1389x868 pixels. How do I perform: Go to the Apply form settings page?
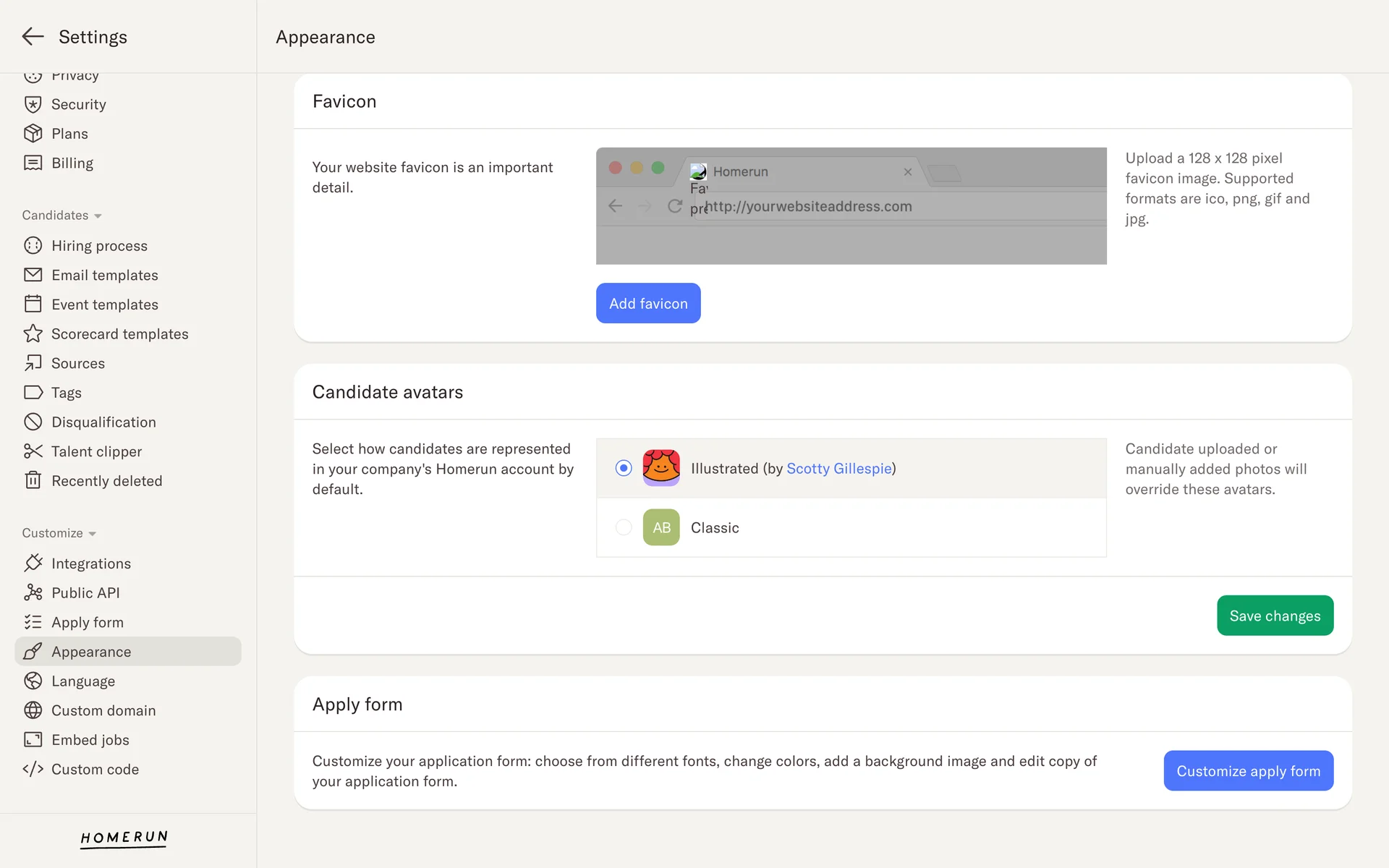click(87, 622)
